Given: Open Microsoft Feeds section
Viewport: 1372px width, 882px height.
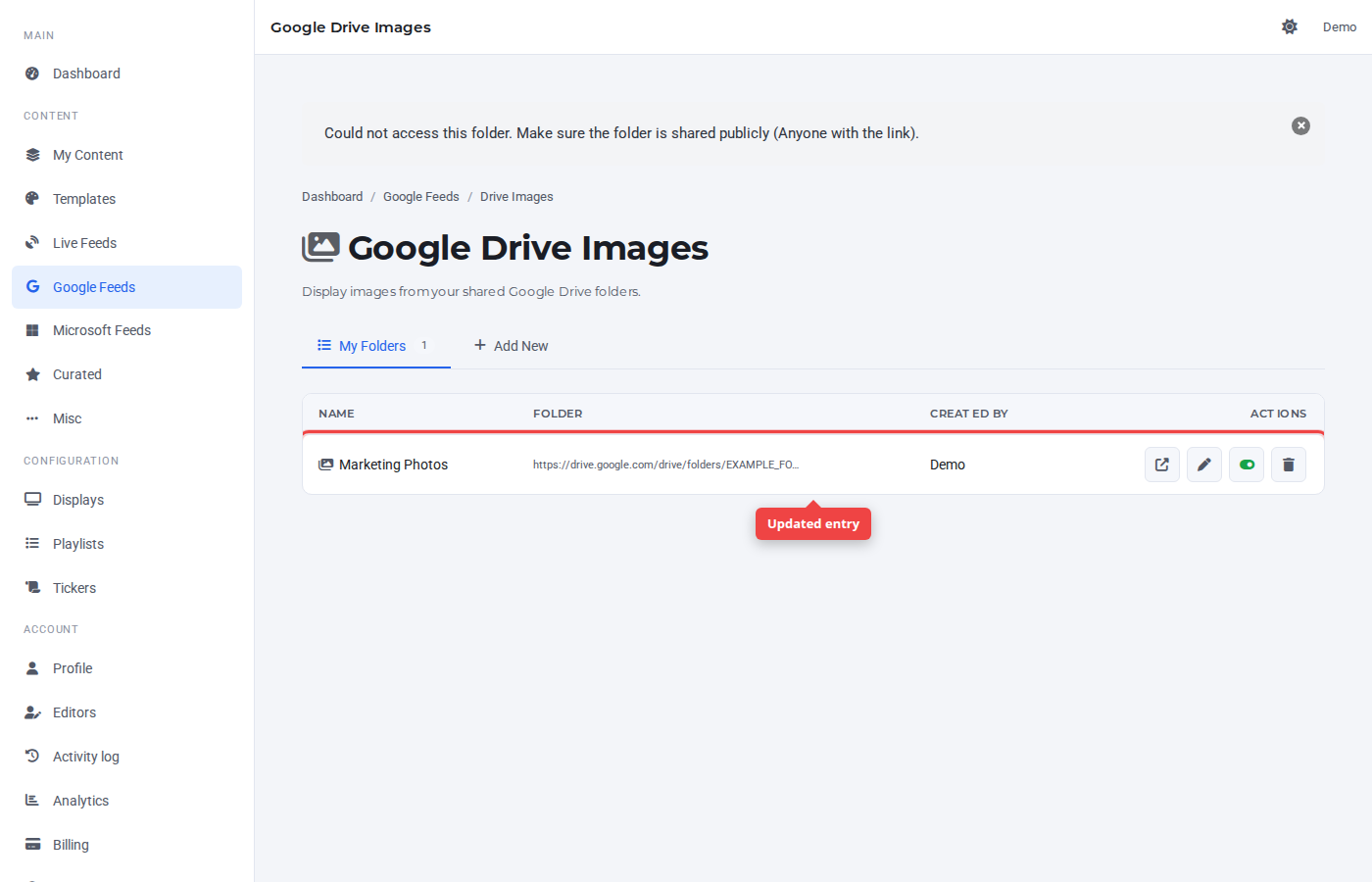Looking at the screenshot, I should [x=126, y=330].
